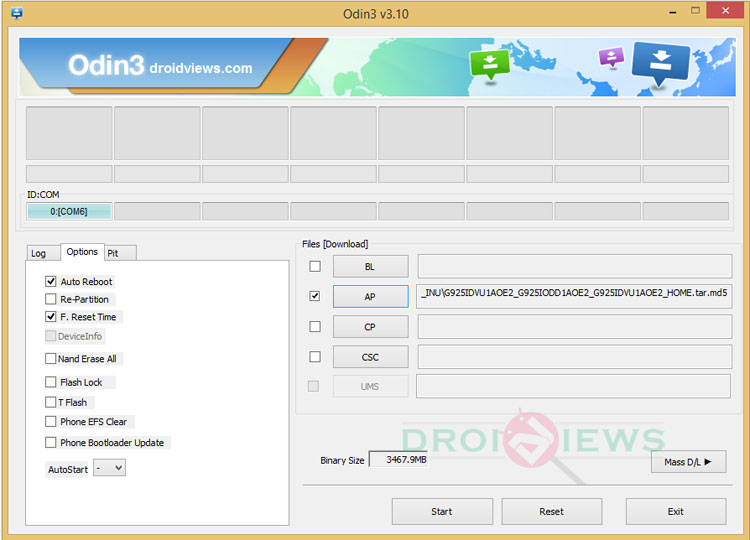
Task: Click the Reset button
Action: tap(551, 511)
